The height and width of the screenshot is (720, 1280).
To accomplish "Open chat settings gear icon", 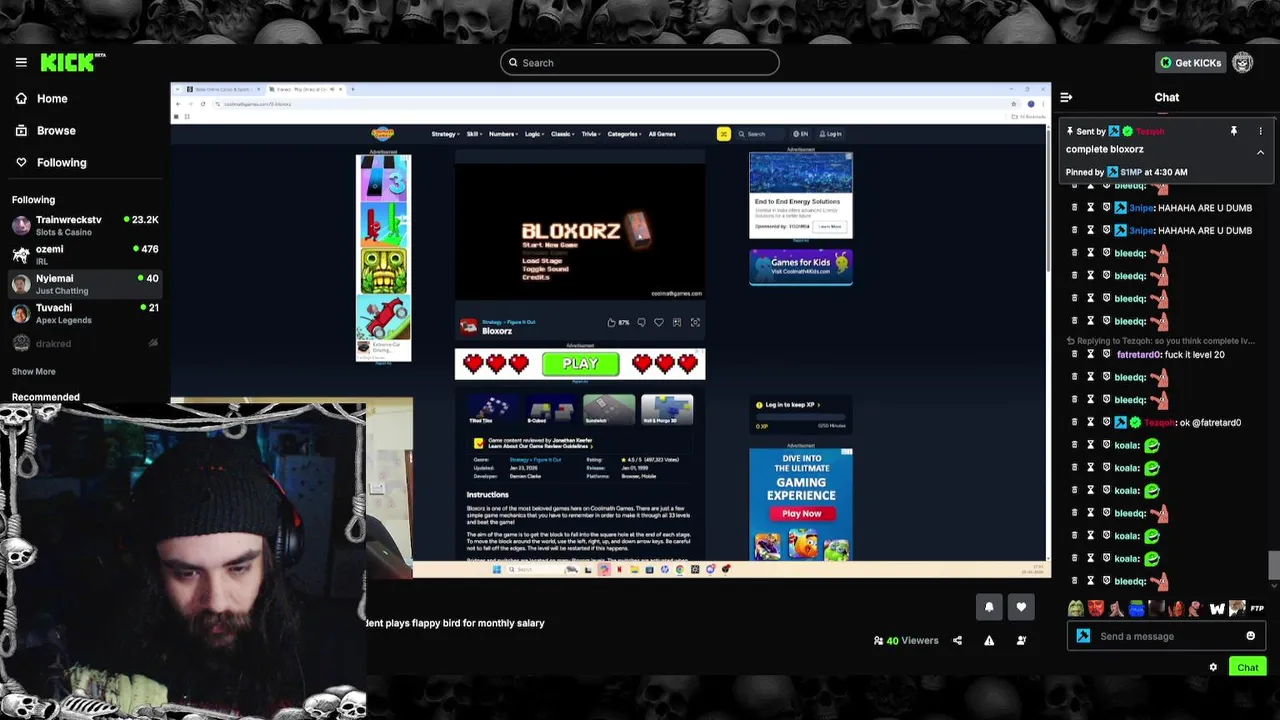I will click(1213, 667).
